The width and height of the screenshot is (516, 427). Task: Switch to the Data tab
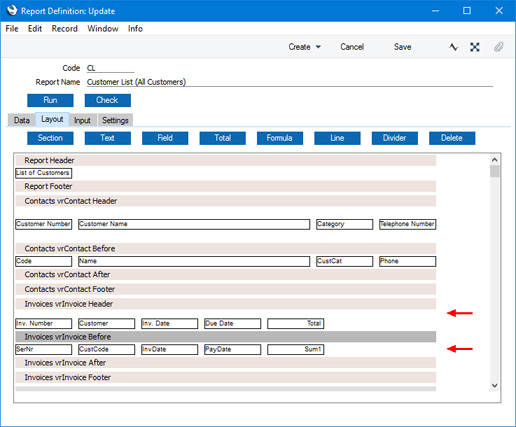click(22, 120)
